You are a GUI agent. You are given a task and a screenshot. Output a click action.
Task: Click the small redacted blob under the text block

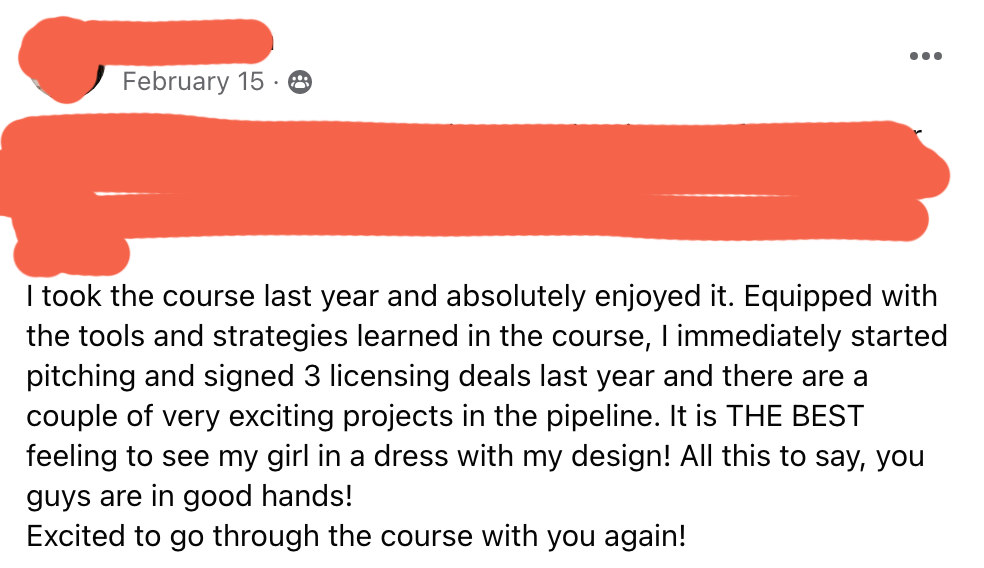point(71,256)
